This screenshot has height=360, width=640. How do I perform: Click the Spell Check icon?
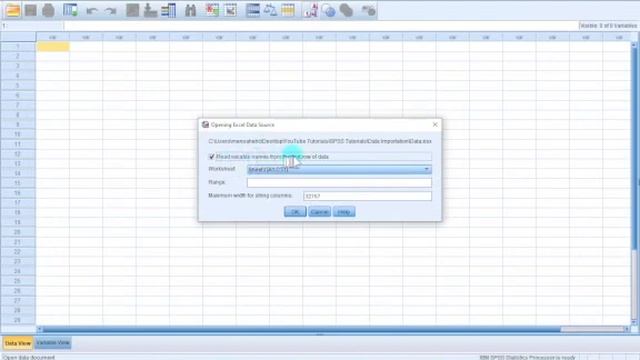click(x=369, y=10)
